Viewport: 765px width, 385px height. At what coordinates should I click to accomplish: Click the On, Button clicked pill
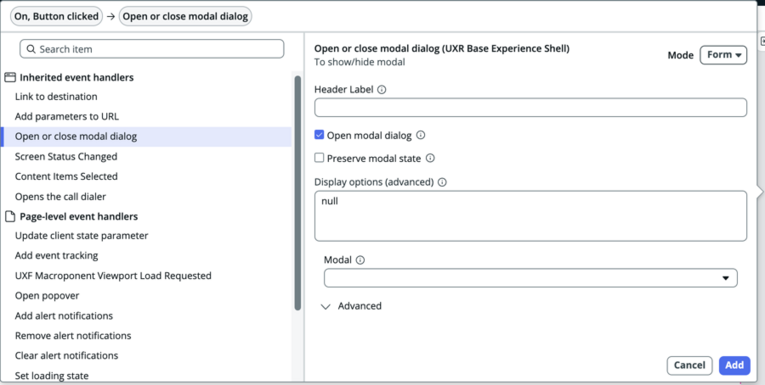(56, 16)
